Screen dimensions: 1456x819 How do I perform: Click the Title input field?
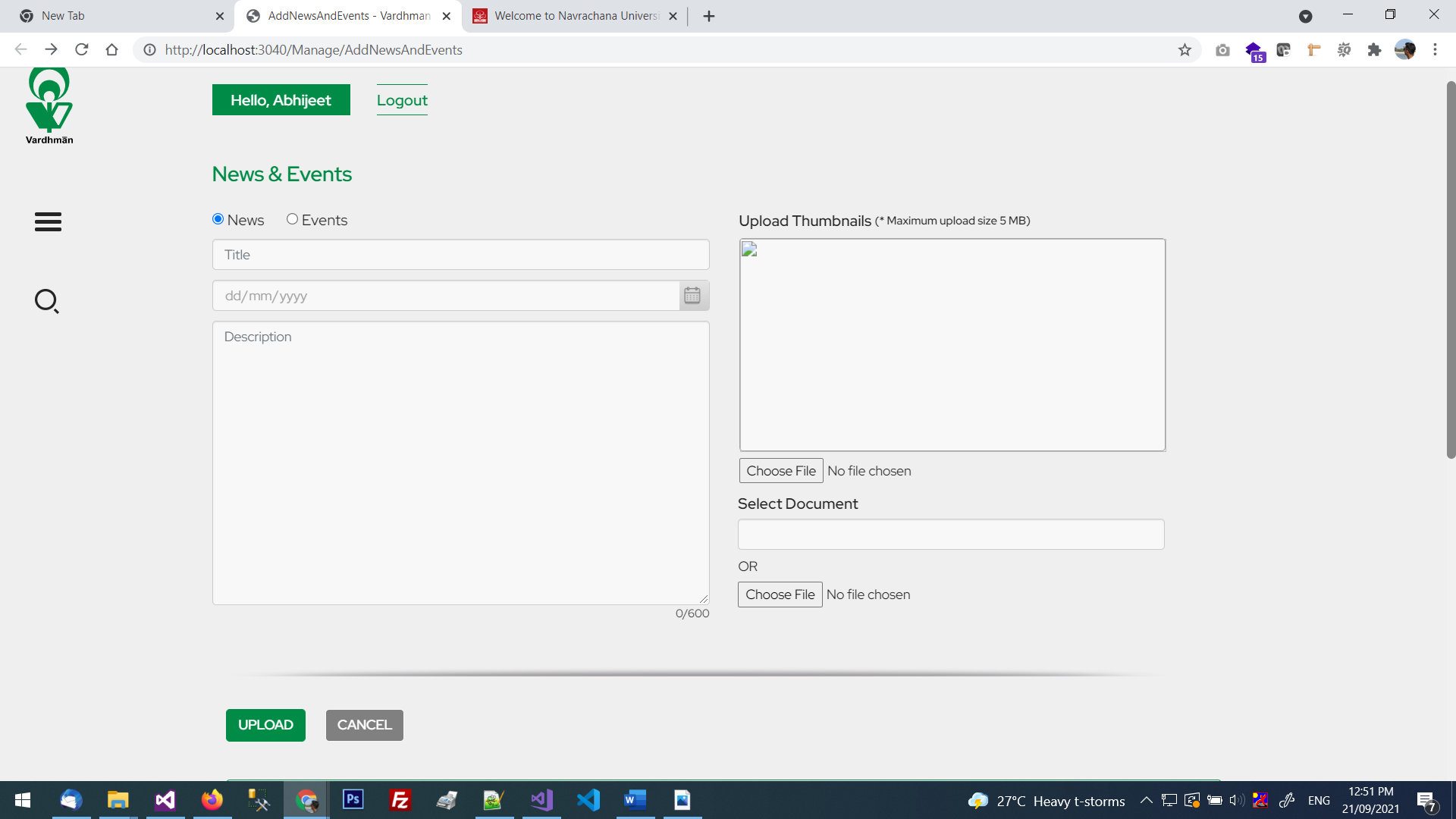[460, 255]
